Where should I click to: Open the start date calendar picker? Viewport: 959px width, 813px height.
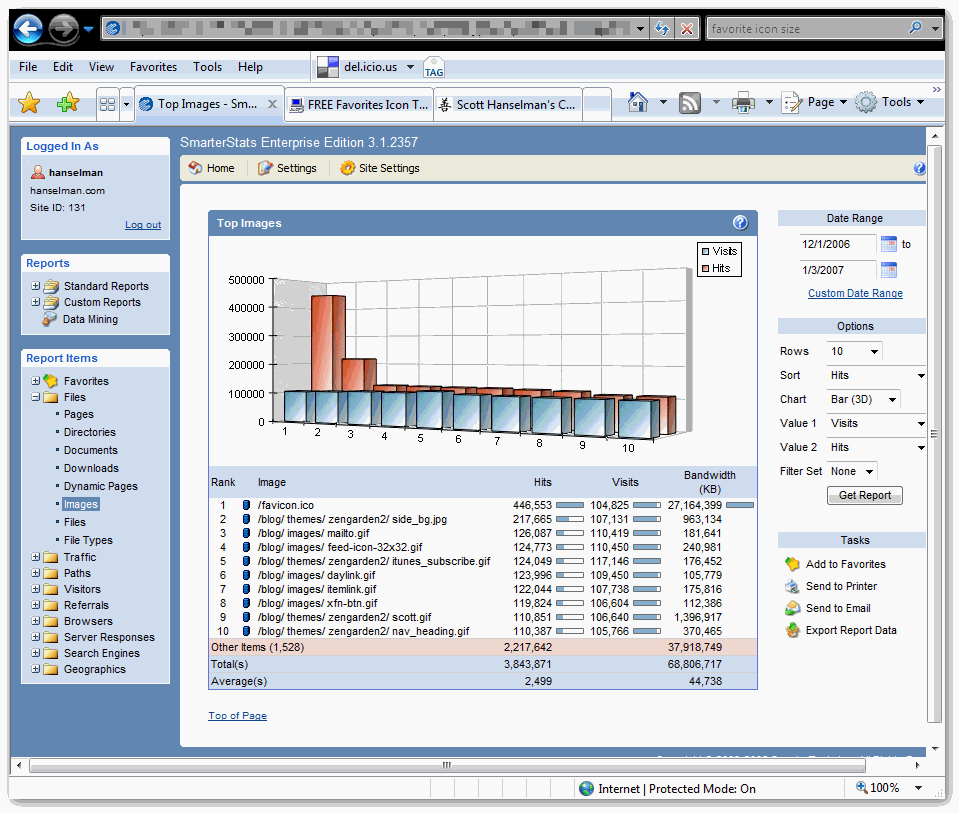[x=889, y=244]
